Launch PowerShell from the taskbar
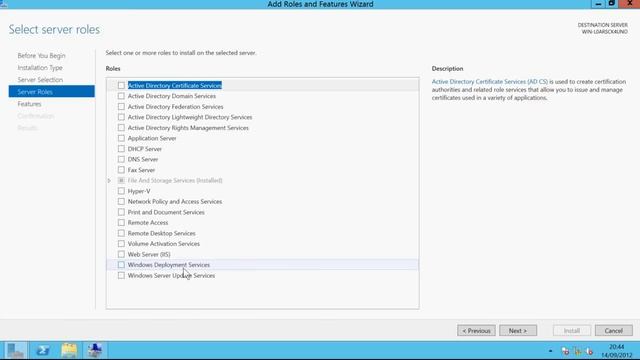The width and height of the screenshot is (640, 360). click(43, 351)
